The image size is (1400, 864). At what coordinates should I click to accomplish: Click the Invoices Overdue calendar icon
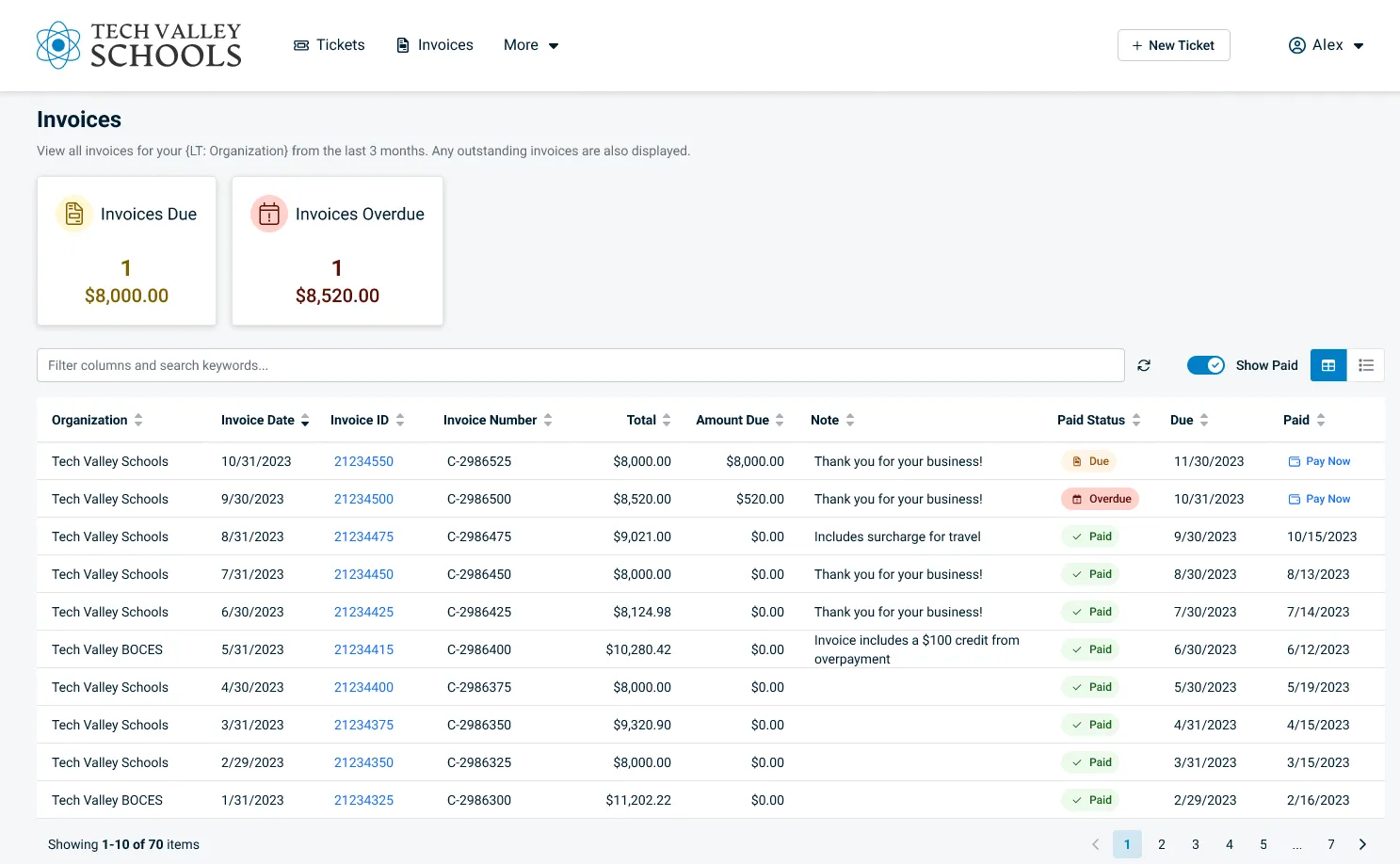click(x=269, y=214)
